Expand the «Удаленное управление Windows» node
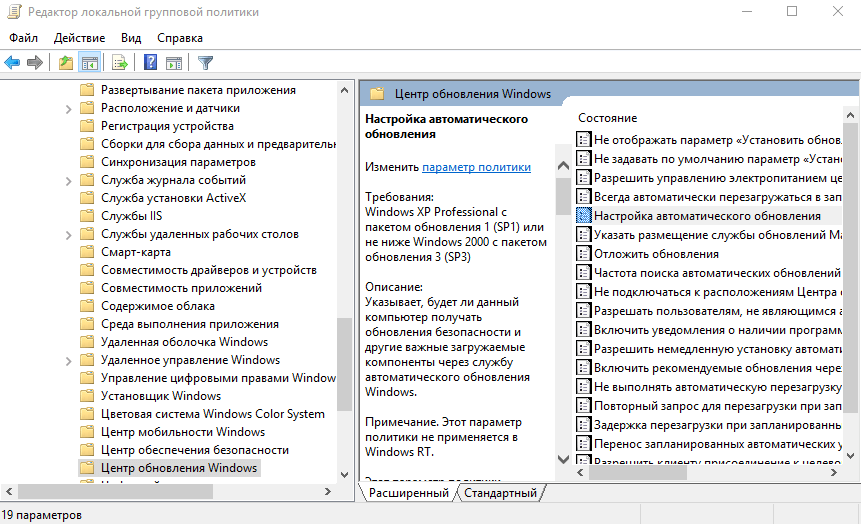Viewport: 861px width, 524px height. [x=67, y=360]
